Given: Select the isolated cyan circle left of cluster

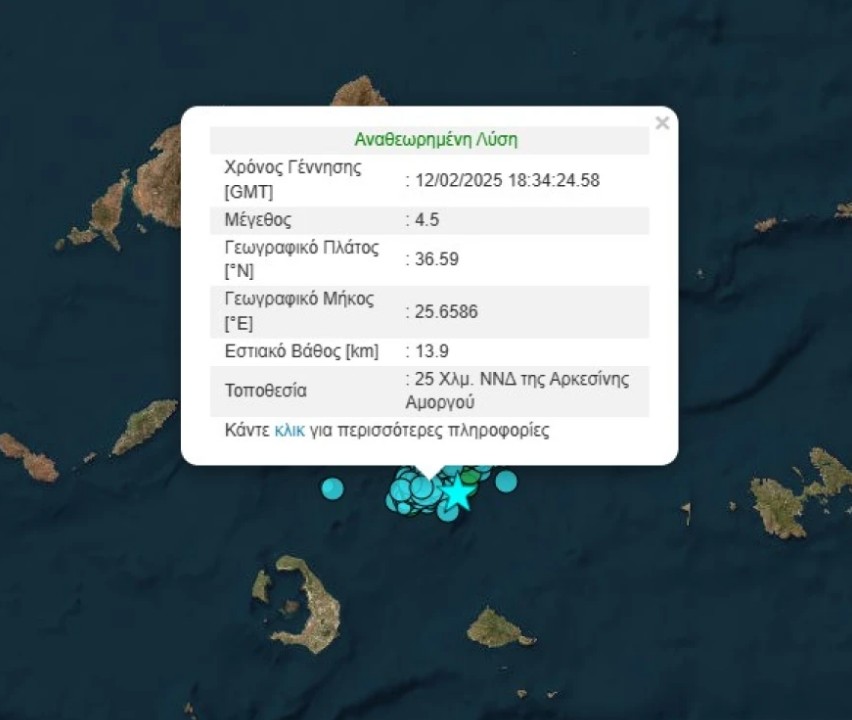Looking at the screenshot, I should coord(332,489).
